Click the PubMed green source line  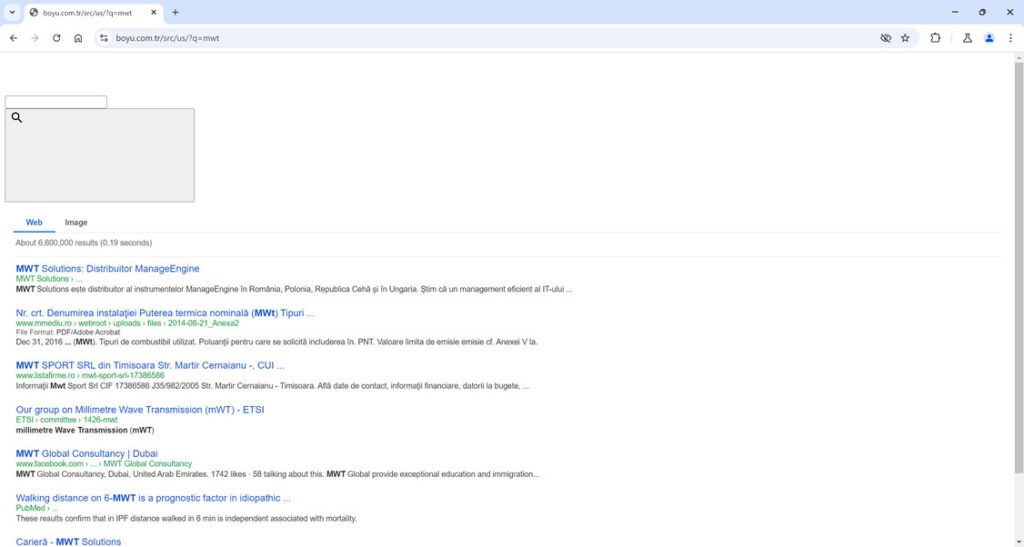point(37,508)
